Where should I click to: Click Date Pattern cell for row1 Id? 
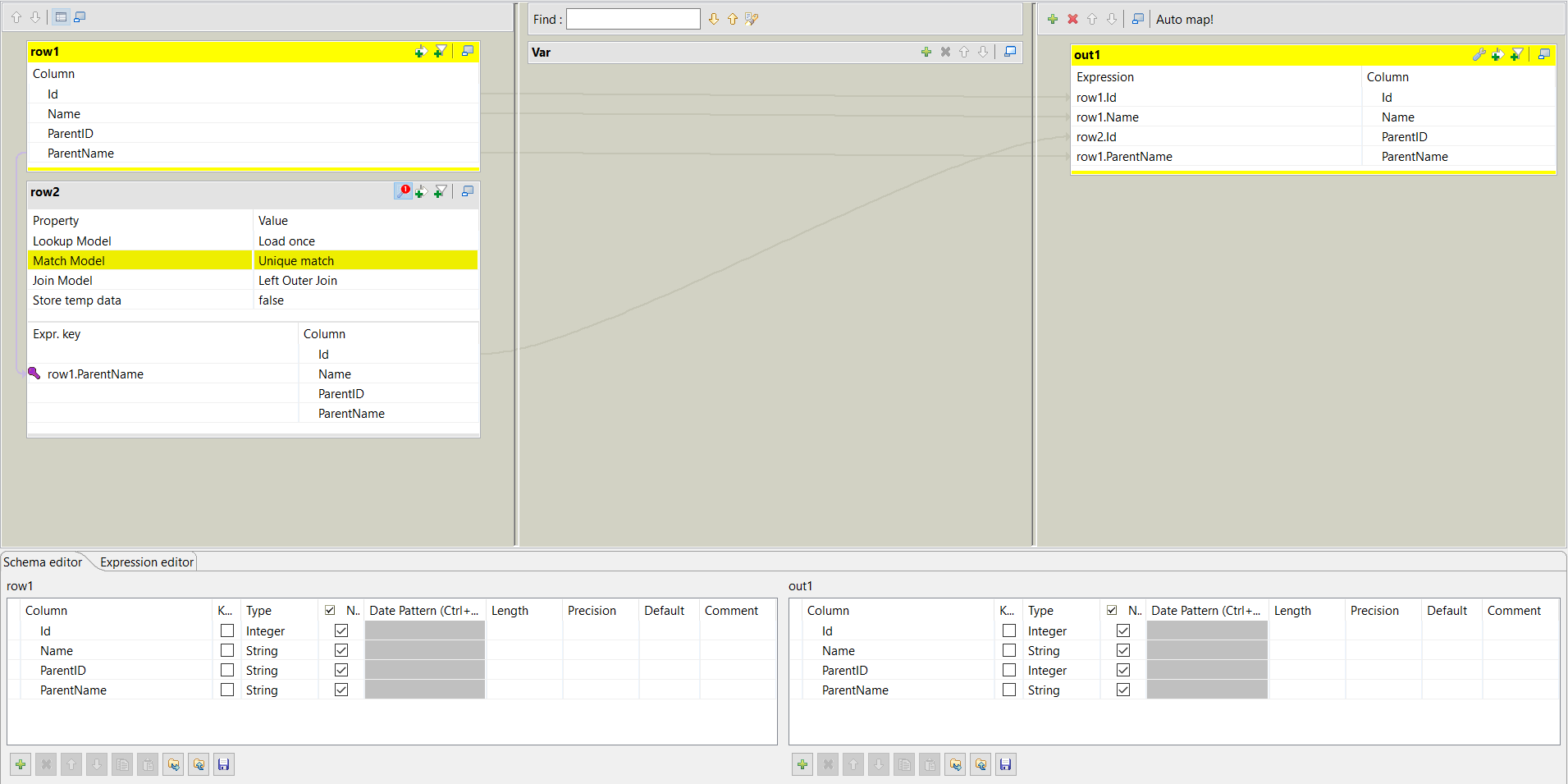[424, 630]
